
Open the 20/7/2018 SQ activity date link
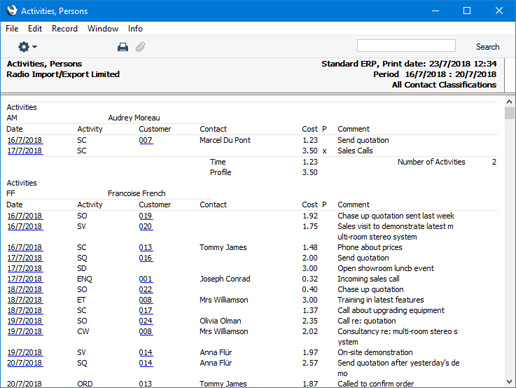pyautogui.click(x=25, y=363)
